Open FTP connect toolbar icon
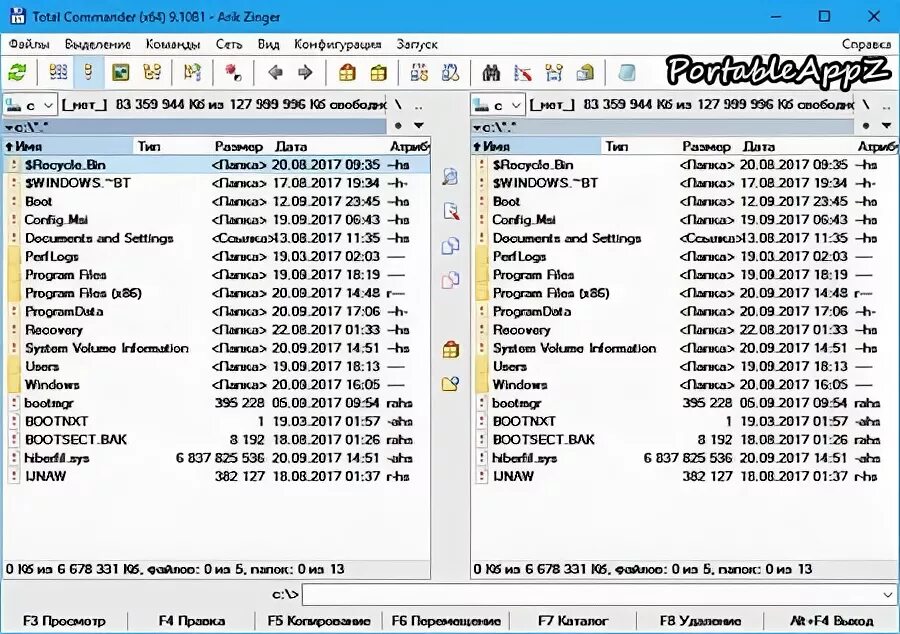The width and height of the screenshot is (900, 634). click(x=420, y=72)
